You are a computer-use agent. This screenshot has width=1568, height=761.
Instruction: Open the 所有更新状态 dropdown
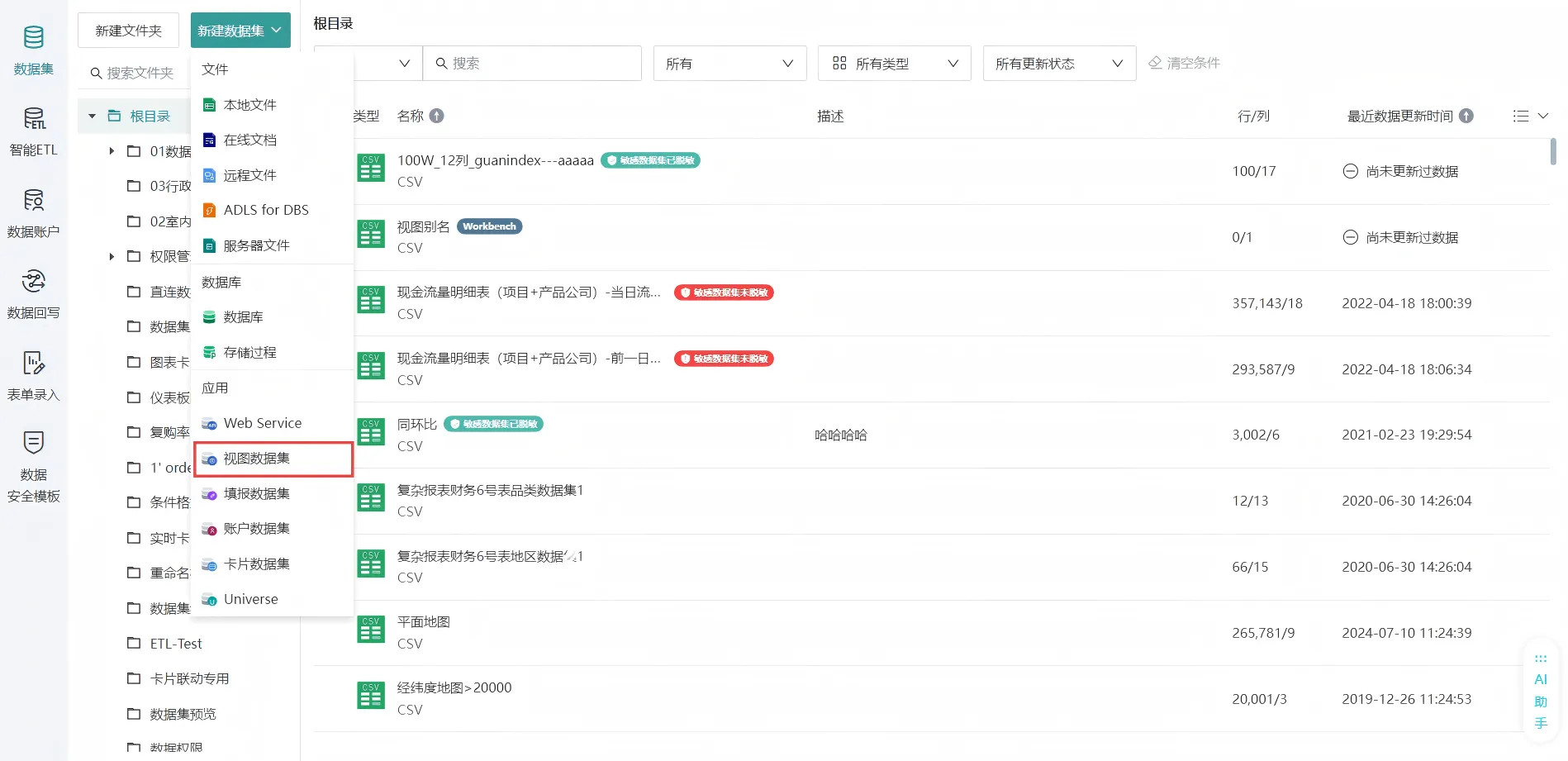[1058, 64]
